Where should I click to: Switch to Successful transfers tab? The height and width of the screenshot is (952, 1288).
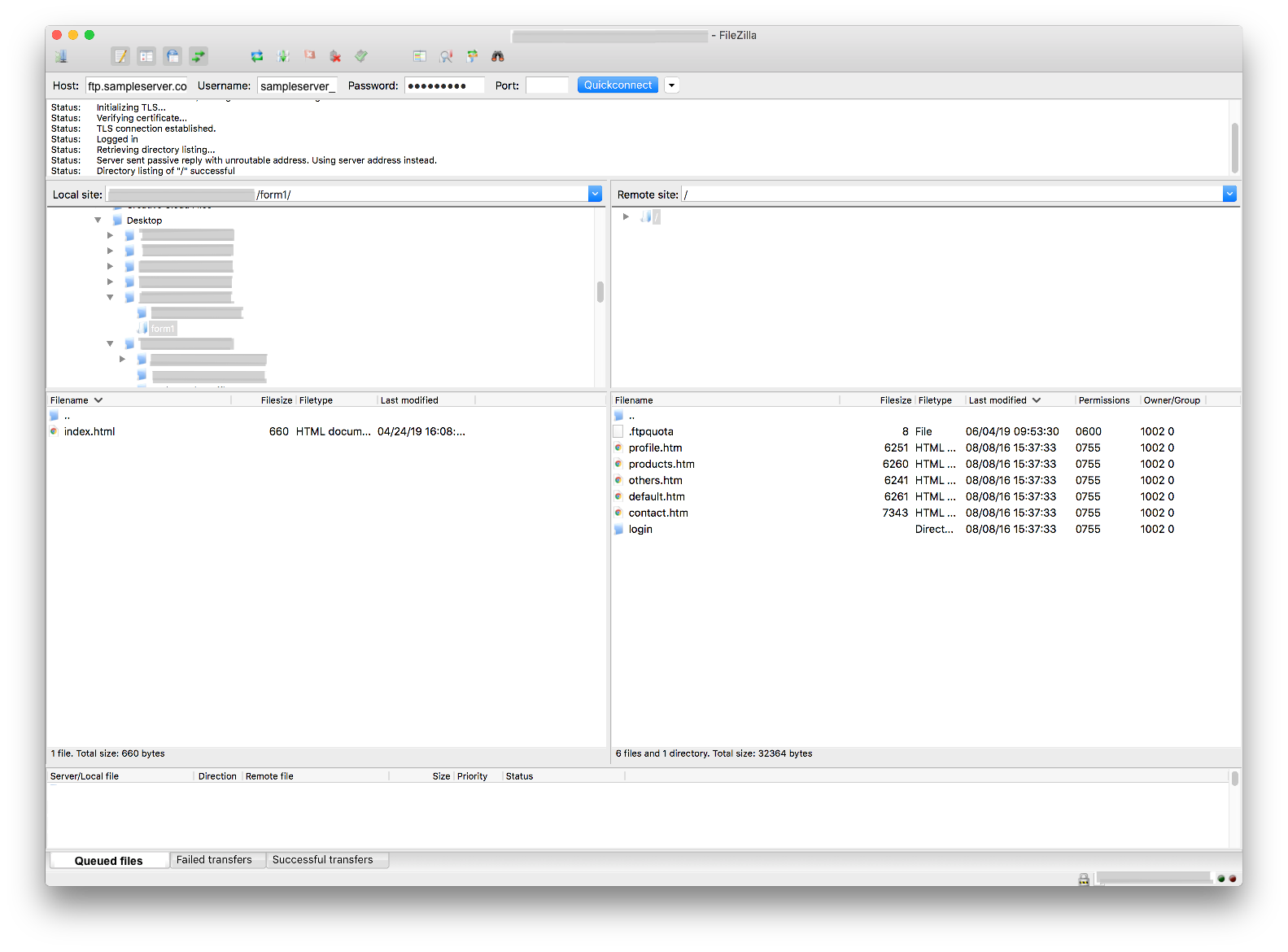[x=322, y=860]
